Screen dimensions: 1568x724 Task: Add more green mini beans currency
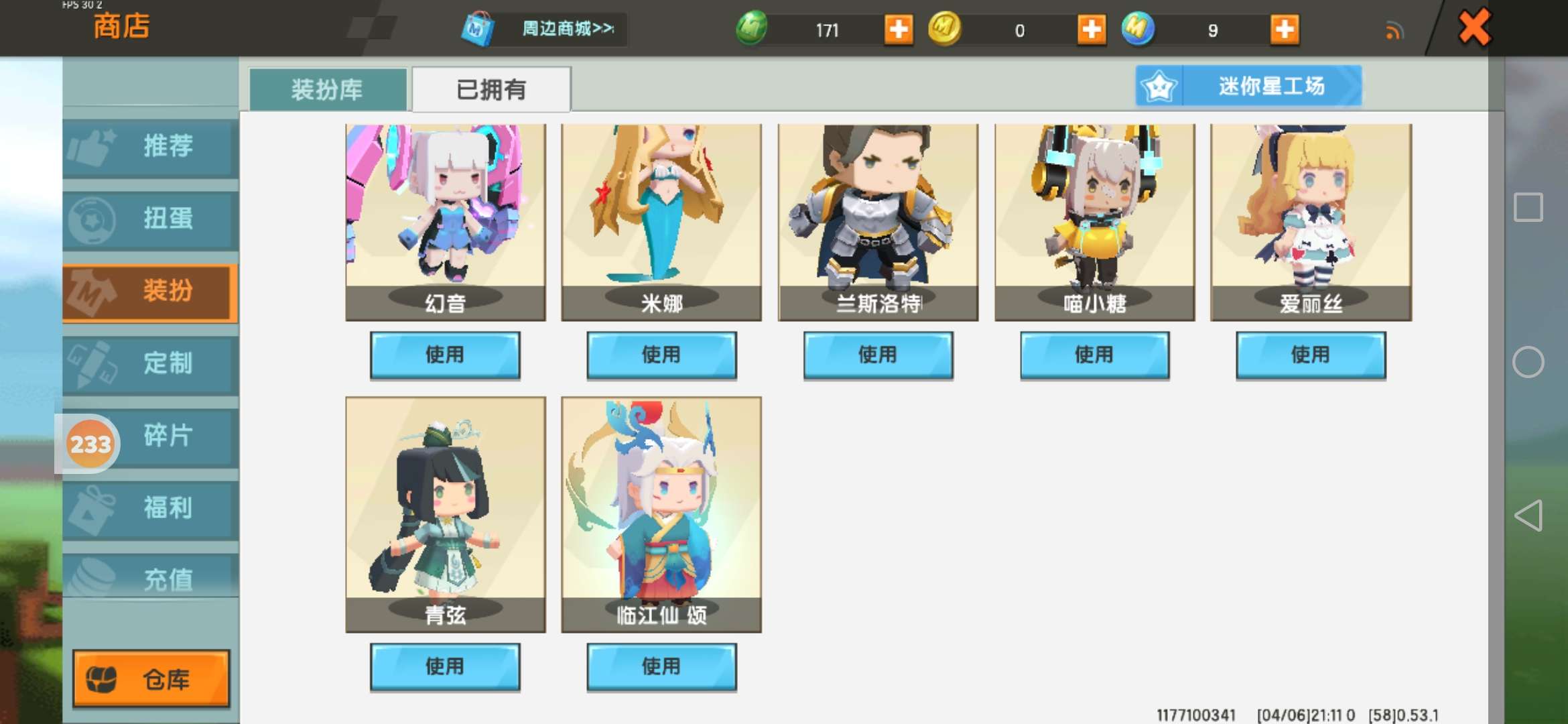pos(899,29)
